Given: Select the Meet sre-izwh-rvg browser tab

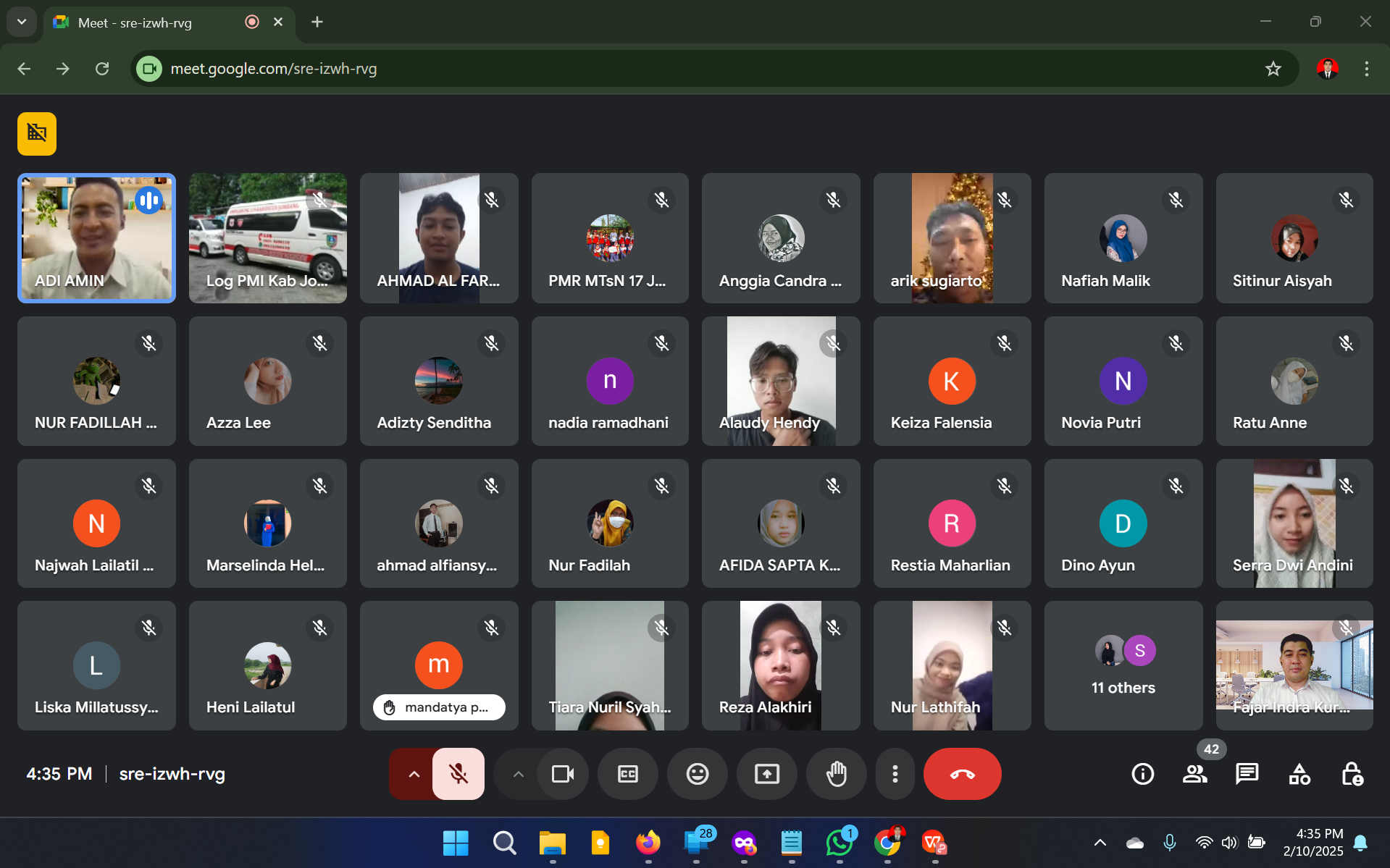Looking at the screenshot, I should [x=145, y=22].
